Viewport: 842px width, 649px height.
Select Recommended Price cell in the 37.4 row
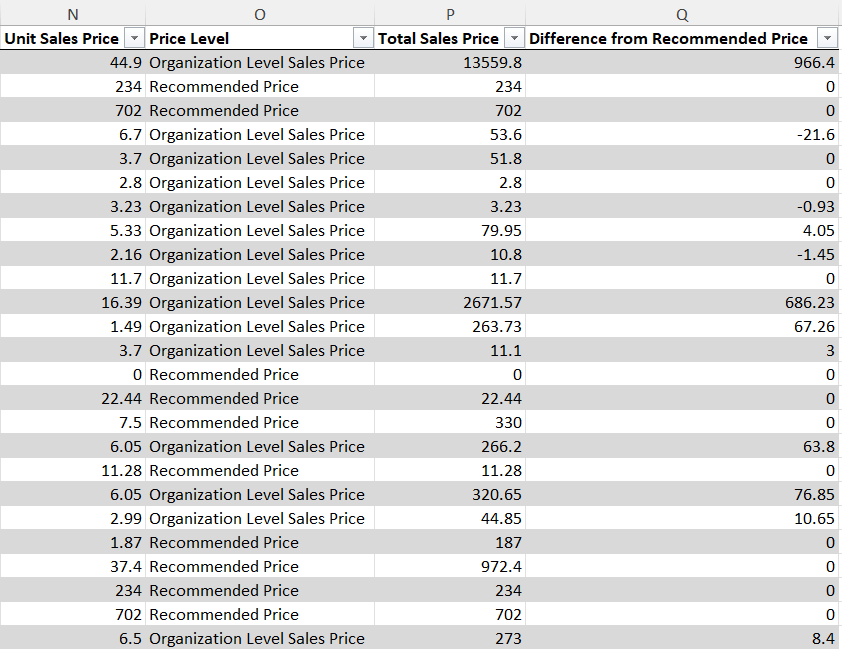click(260, 566)
